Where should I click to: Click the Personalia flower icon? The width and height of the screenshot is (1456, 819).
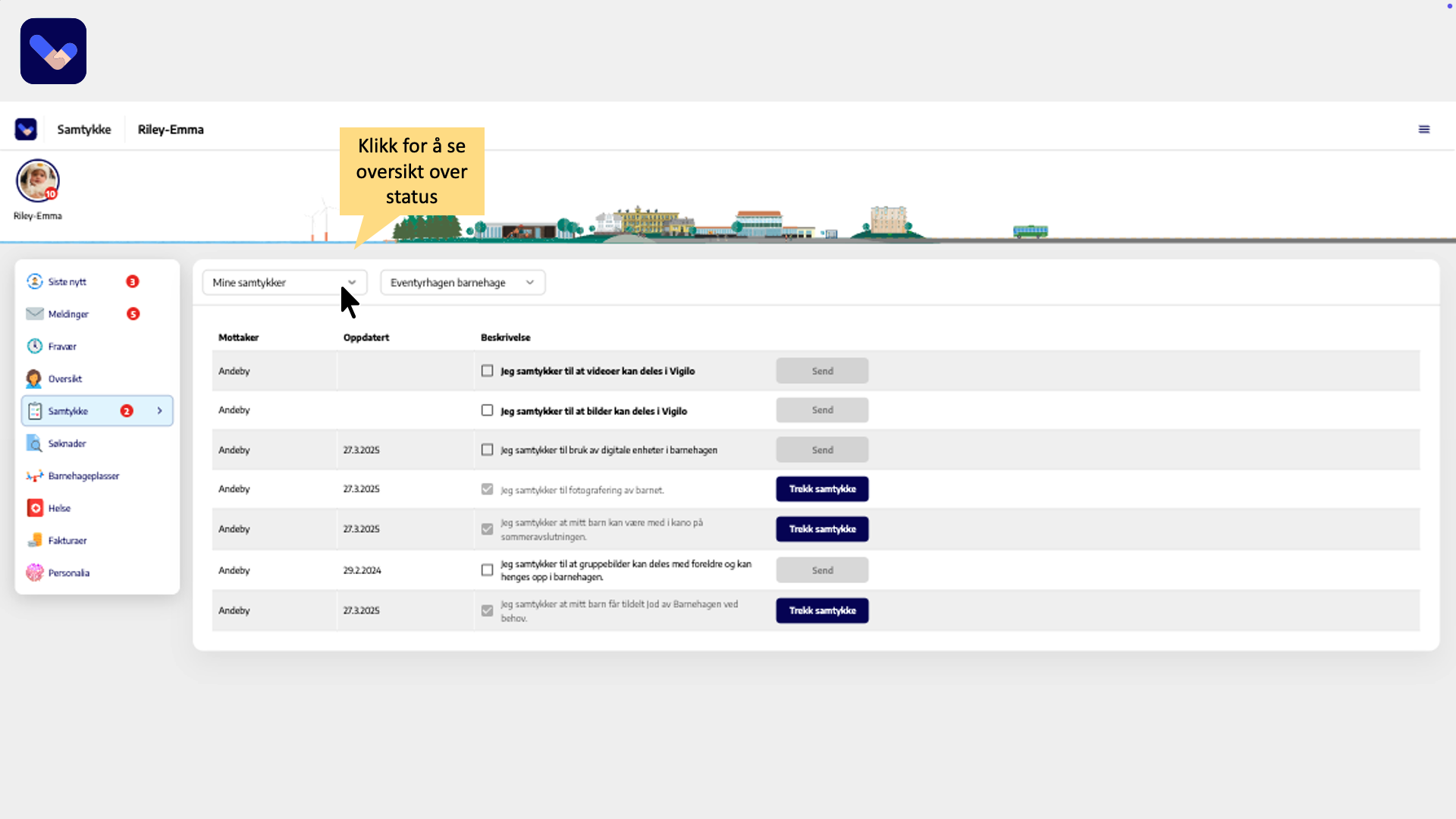pyautogui.click(x=35, y=573)
